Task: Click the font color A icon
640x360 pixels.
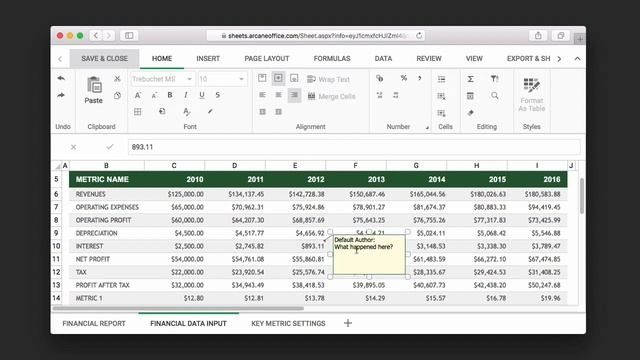Action: point(187,111)
